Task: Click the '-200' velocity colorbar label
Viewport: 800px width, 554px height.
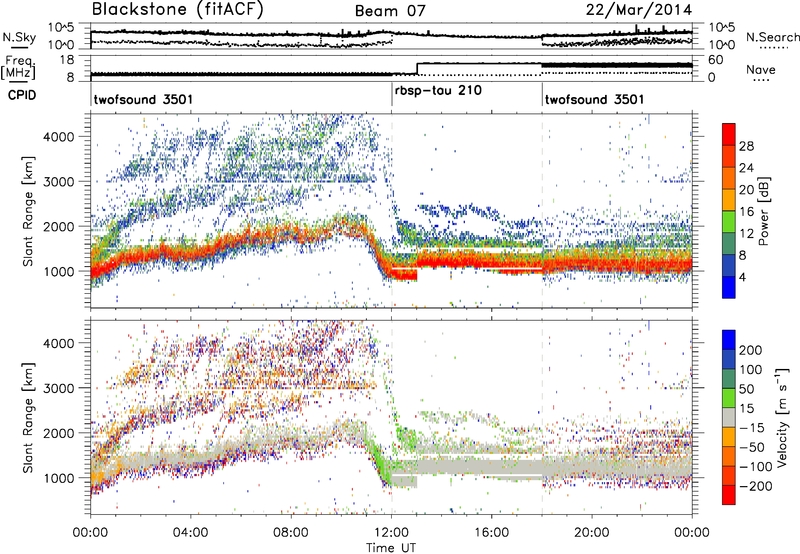Action: pyautogui.click(x=756, y=486)
